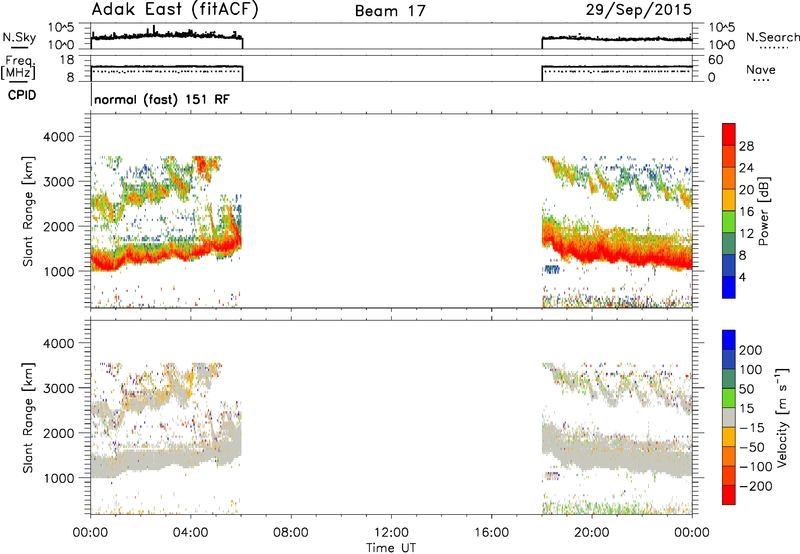Click the "1000" tick of the velocity panel
800x554 pixels.
[58, 478]
